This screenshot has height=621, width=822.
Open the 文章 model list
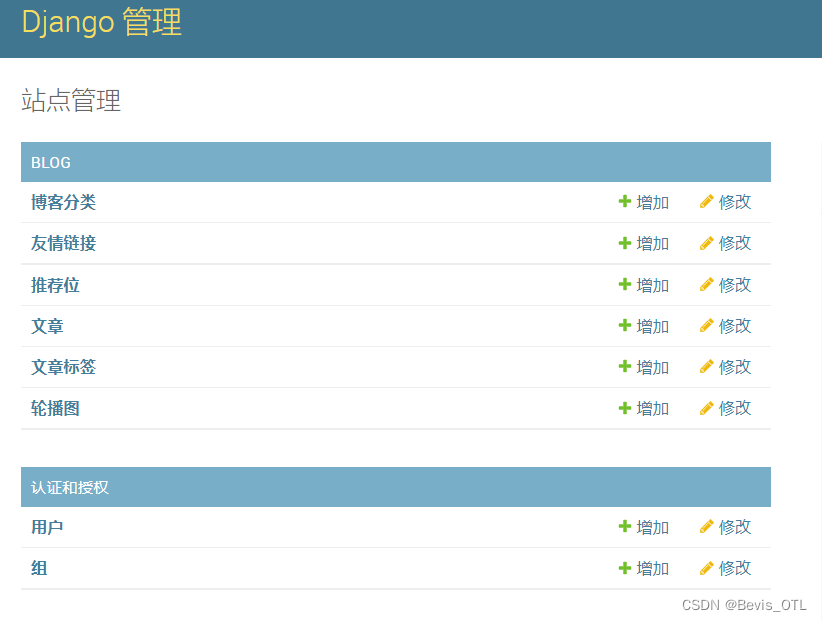coord(46,325)
